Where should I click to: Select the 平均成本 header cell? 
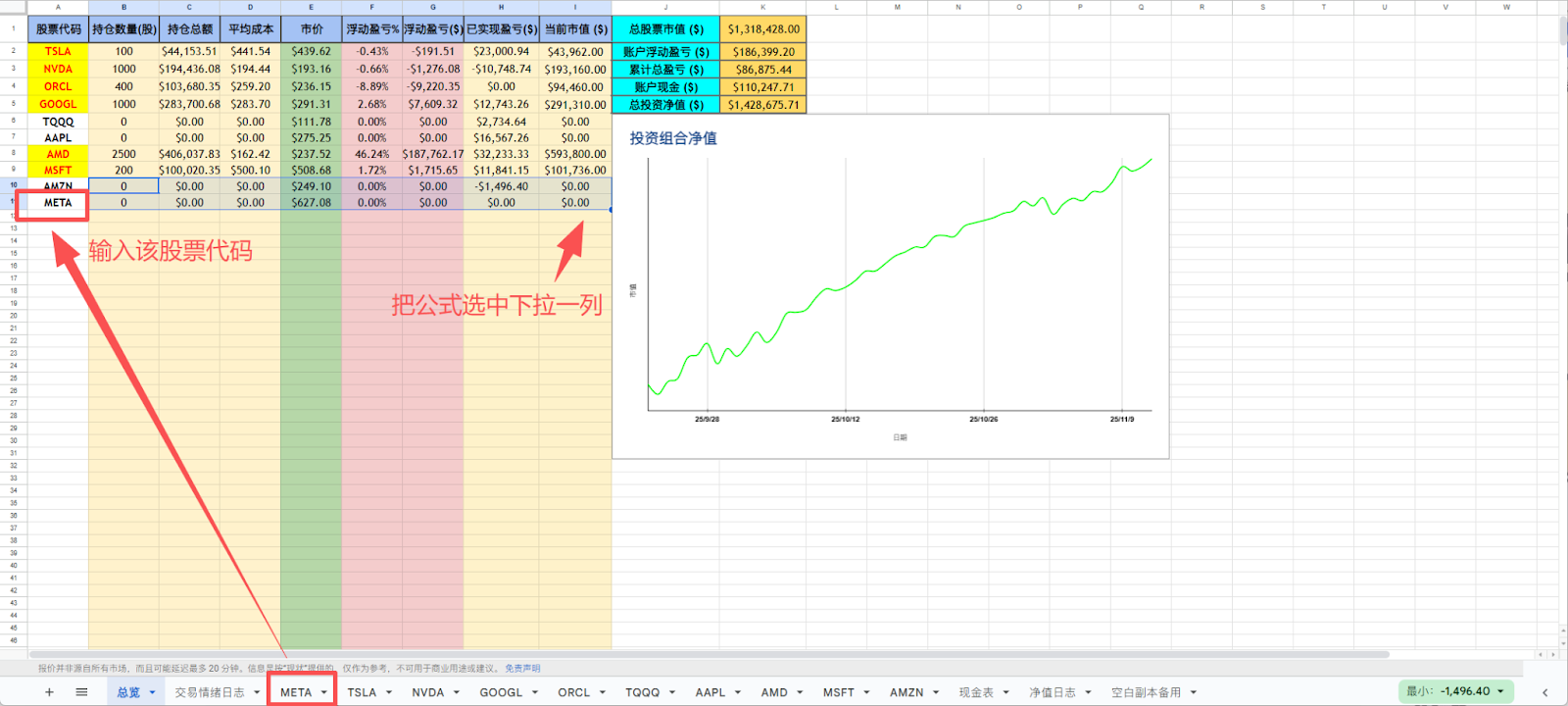[x=251, y=29]
